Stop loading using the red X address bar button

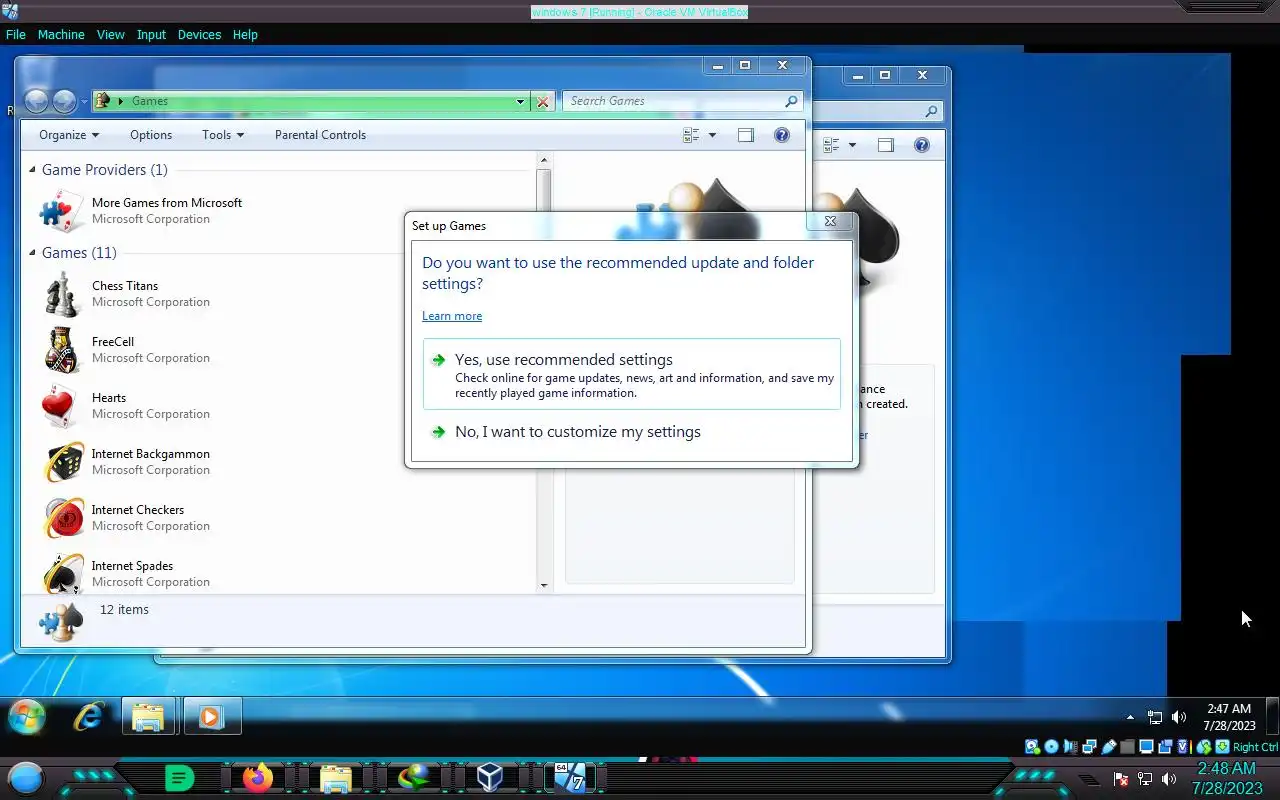point(543,101)
